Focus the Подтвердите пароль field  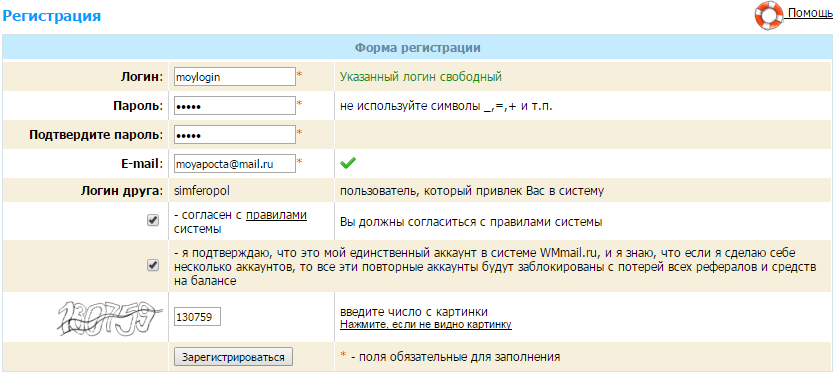tap(235, 135)
